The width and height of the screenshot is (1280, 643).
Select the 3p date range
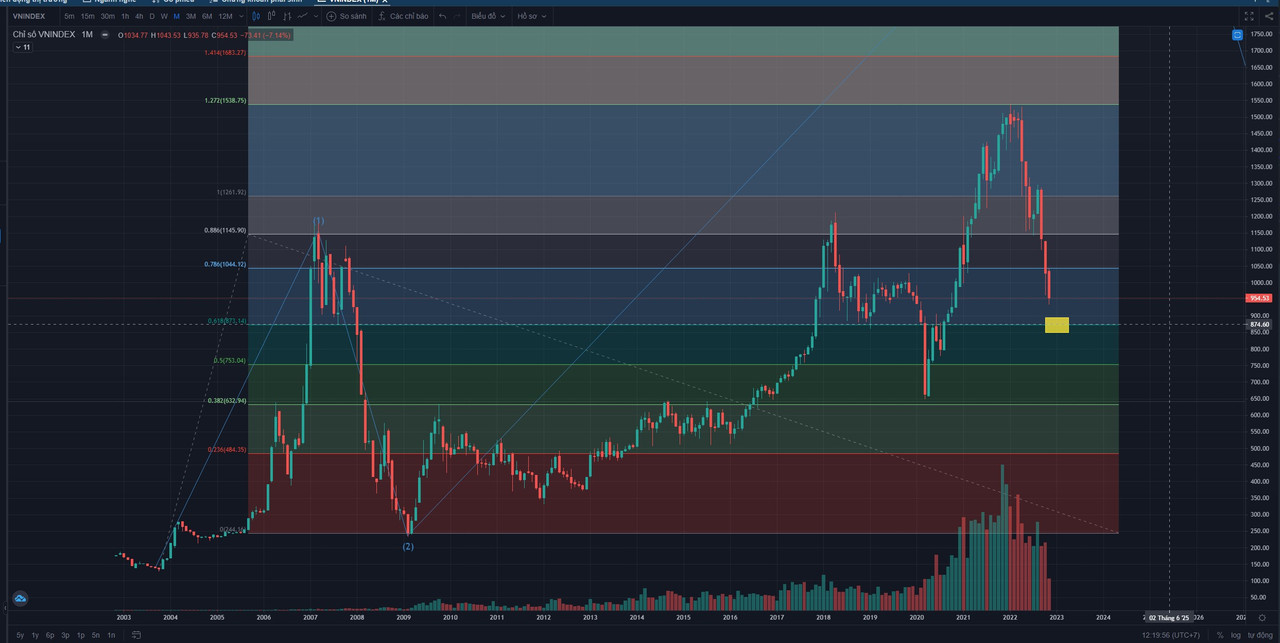tap(65, 635)
